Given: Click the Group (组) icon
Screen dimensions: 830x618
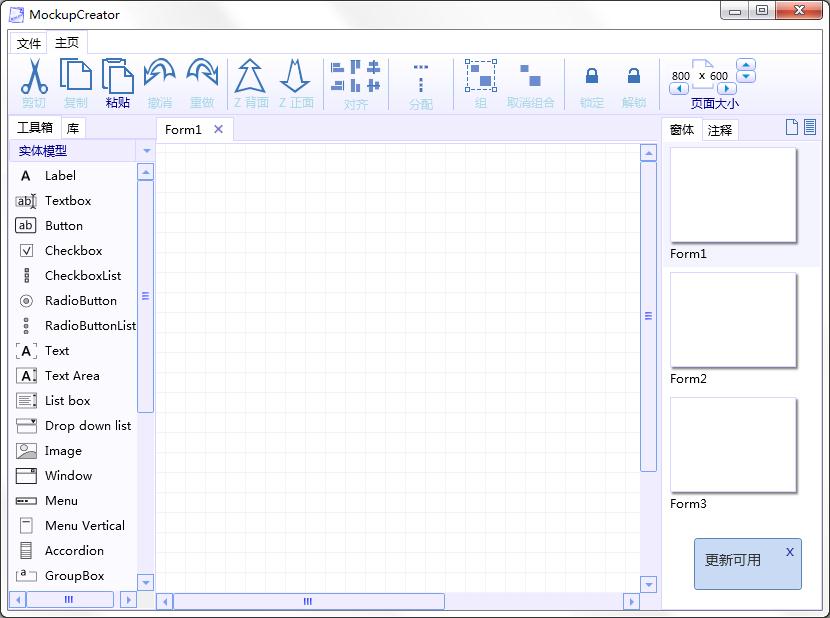Looking at the screenshot, I should click(x=481, y=76).
